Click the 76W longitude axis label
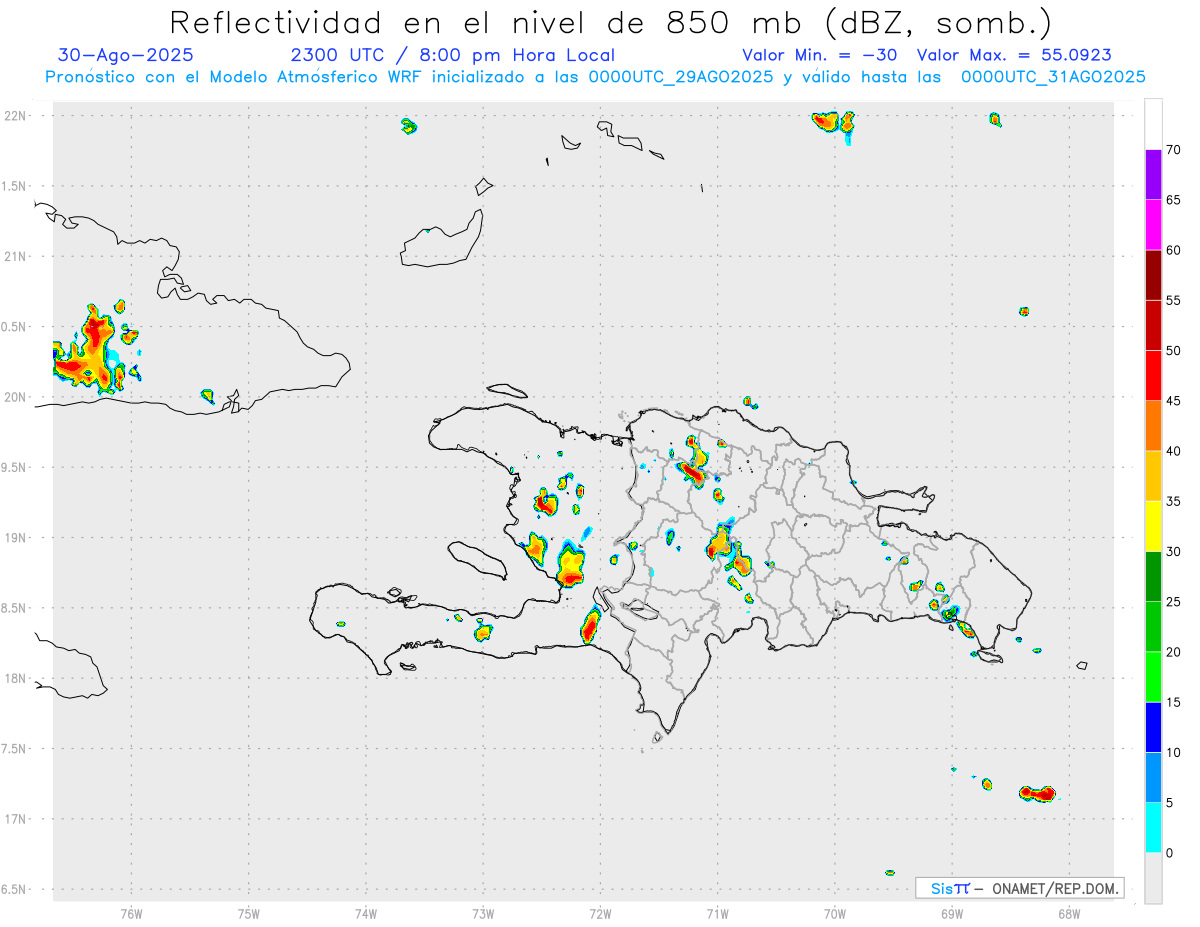The image size is (1200, 927). [131, 913]
